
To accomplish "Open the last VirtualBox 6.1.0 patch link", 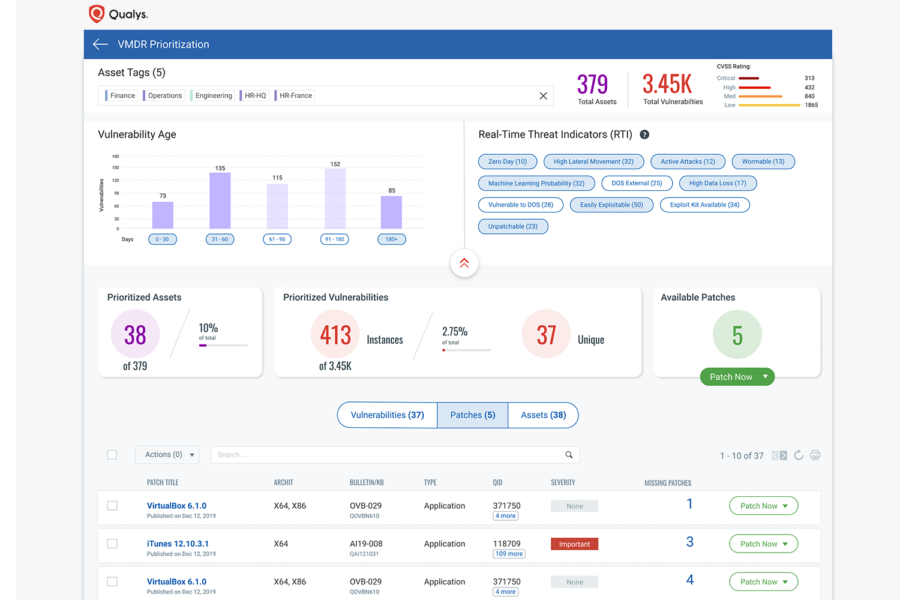I will (x=176, y=582).
